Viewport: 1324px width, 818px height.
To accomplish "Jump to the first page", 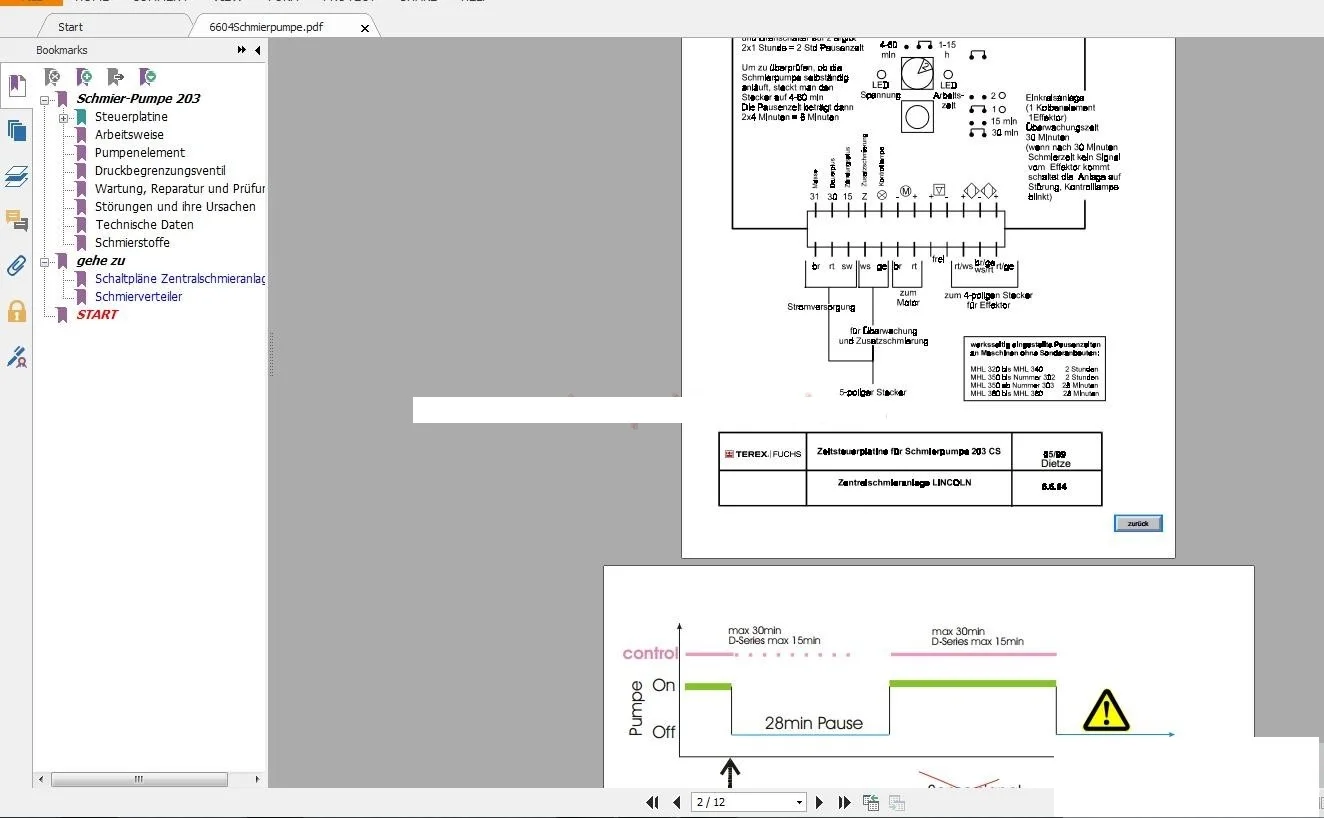I will pos(653,802).
